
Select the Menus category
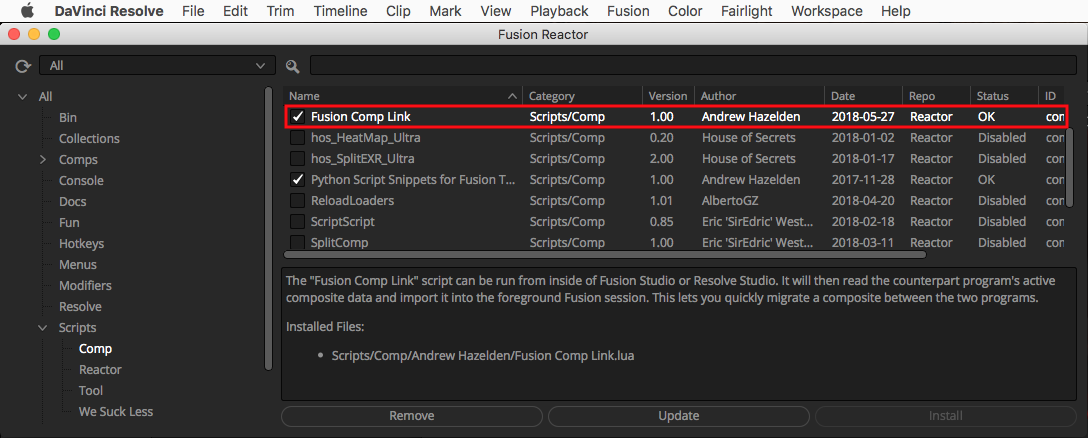pos(78,264)
